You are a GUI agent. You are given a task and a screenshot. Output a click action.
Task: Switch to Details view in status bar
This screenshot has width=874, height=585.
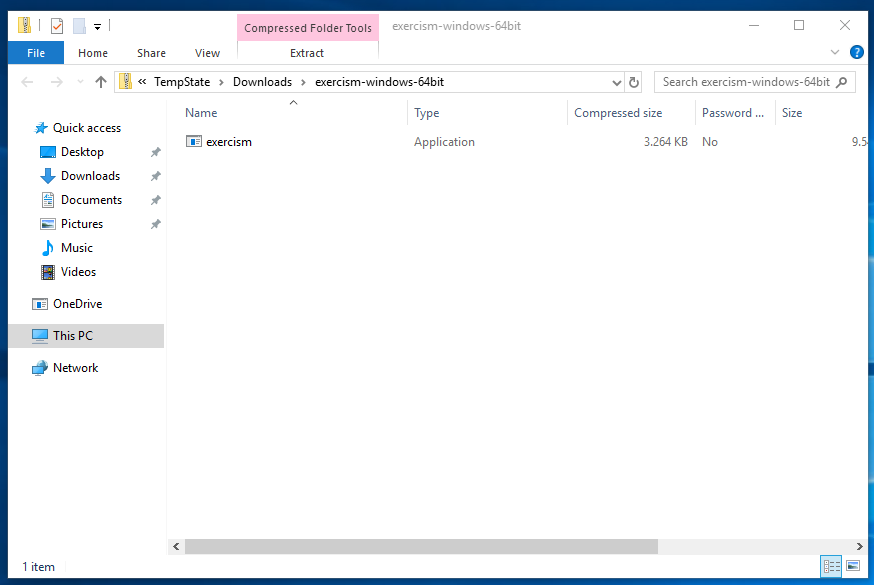point(831,567)
